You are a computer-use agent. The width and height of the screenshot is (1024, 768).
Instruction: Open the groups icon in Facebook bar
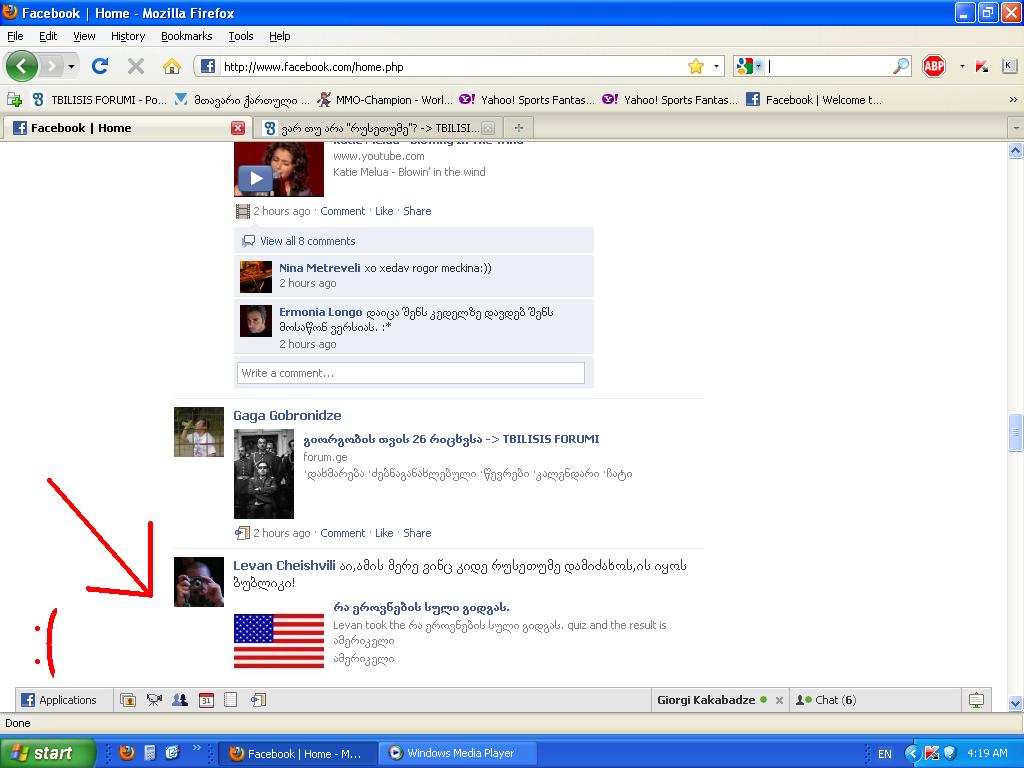pyautogui.click(x=180, y=700)
